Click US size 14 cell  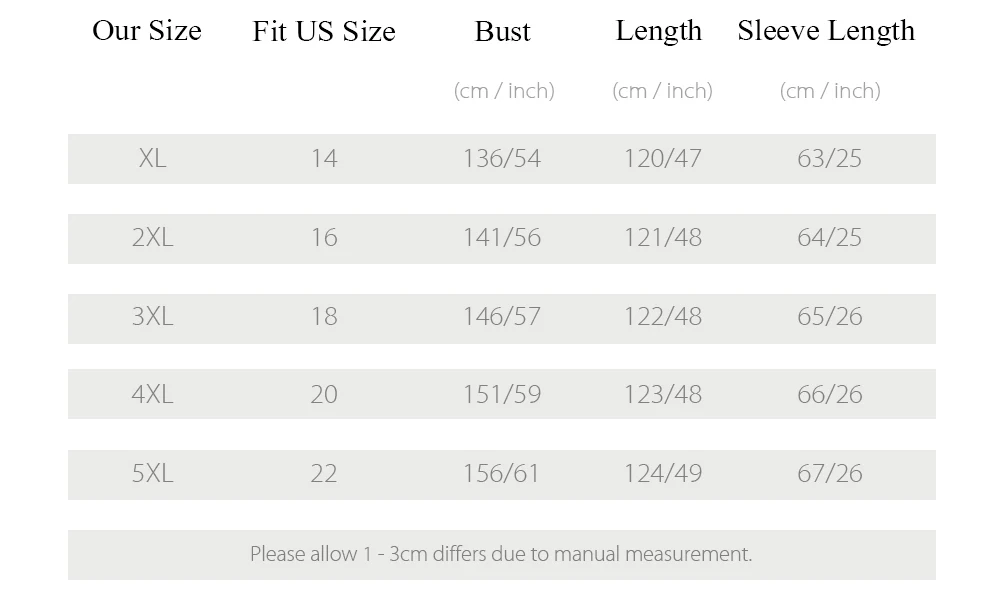pos(324,158)
